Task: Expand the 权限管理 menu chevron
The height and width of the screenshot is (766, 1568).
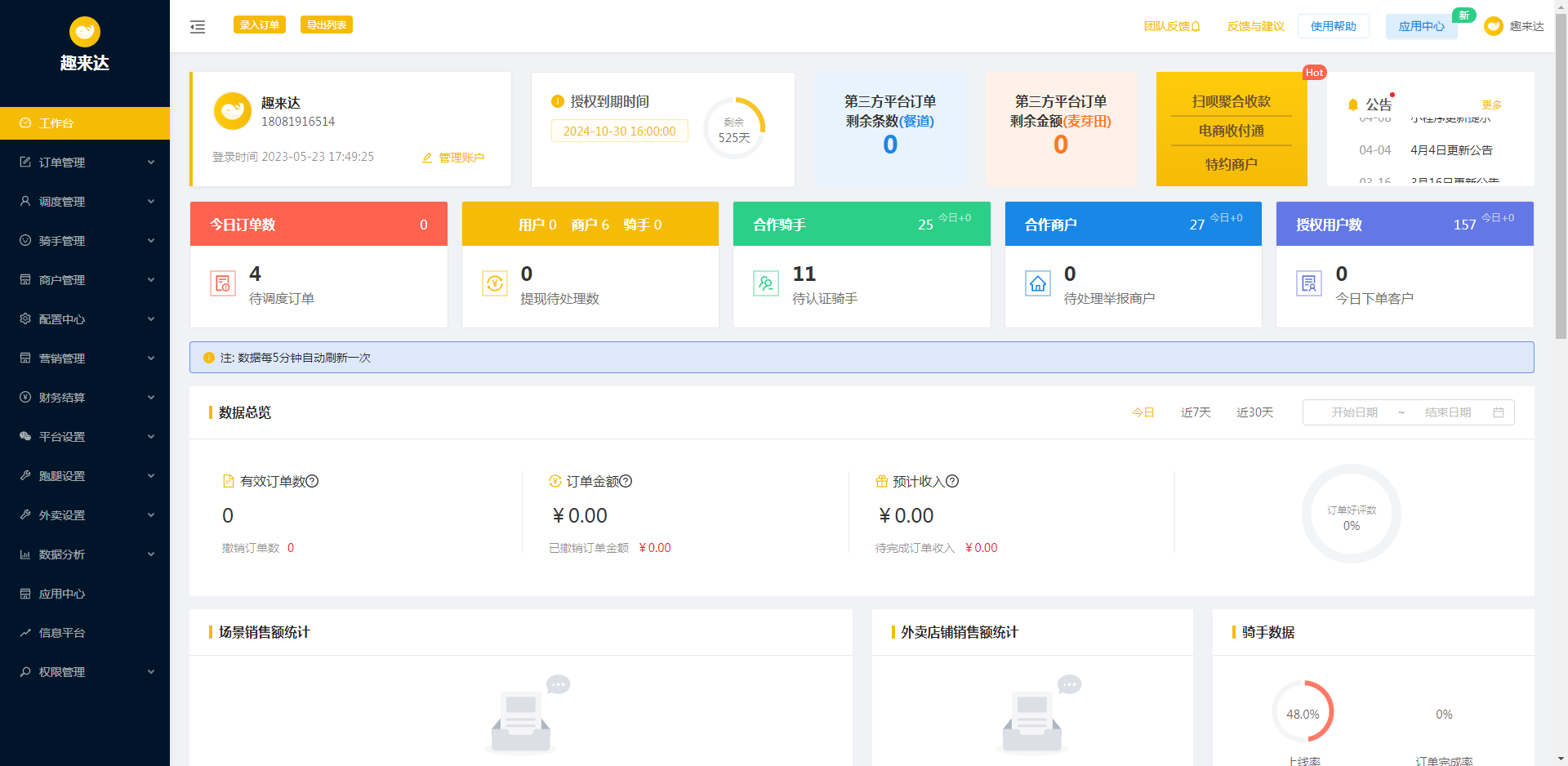Action: [x=151, y=672]
